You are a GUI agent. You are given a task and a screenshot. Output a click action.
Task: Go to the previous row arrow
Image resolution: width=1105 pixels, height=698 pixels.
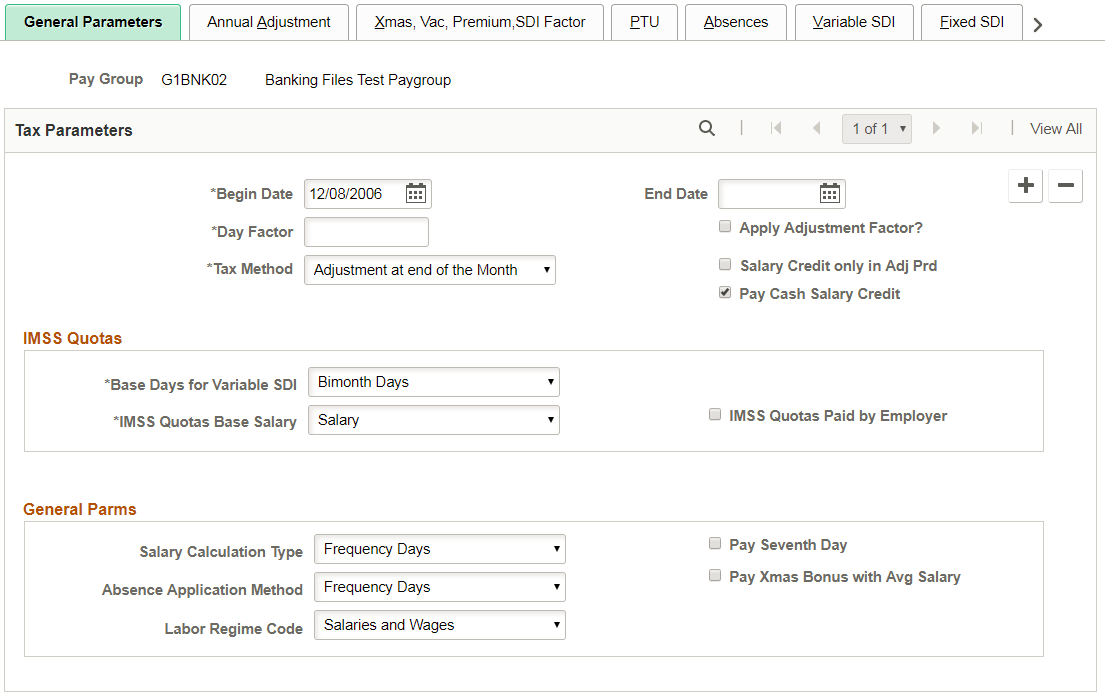[x=817, y=129]
